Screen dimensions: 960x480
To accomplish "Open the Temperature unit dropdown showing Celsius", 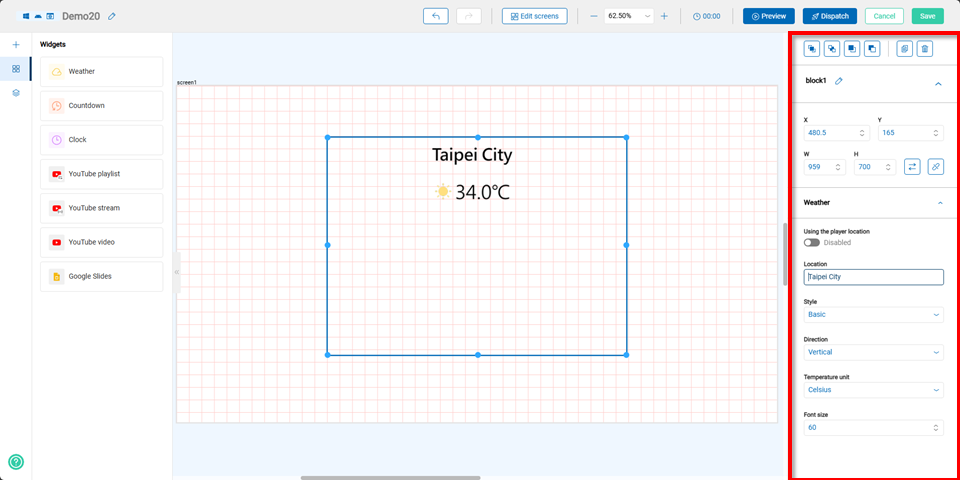I will (873, 390).
